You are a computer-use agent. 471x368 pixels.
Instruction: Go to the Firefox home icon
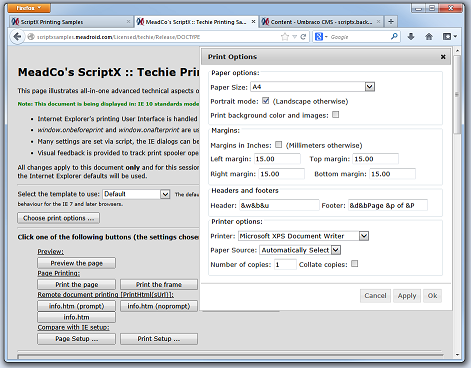tap(429, 37)
